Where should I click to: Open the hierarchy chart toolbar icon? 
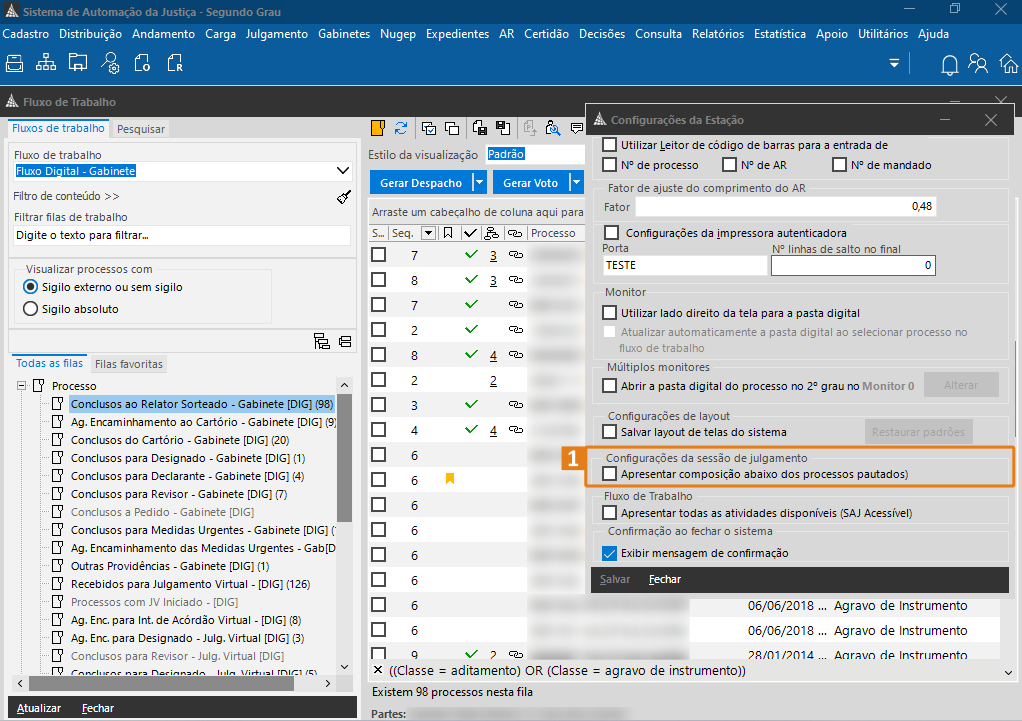click(46, 63)
